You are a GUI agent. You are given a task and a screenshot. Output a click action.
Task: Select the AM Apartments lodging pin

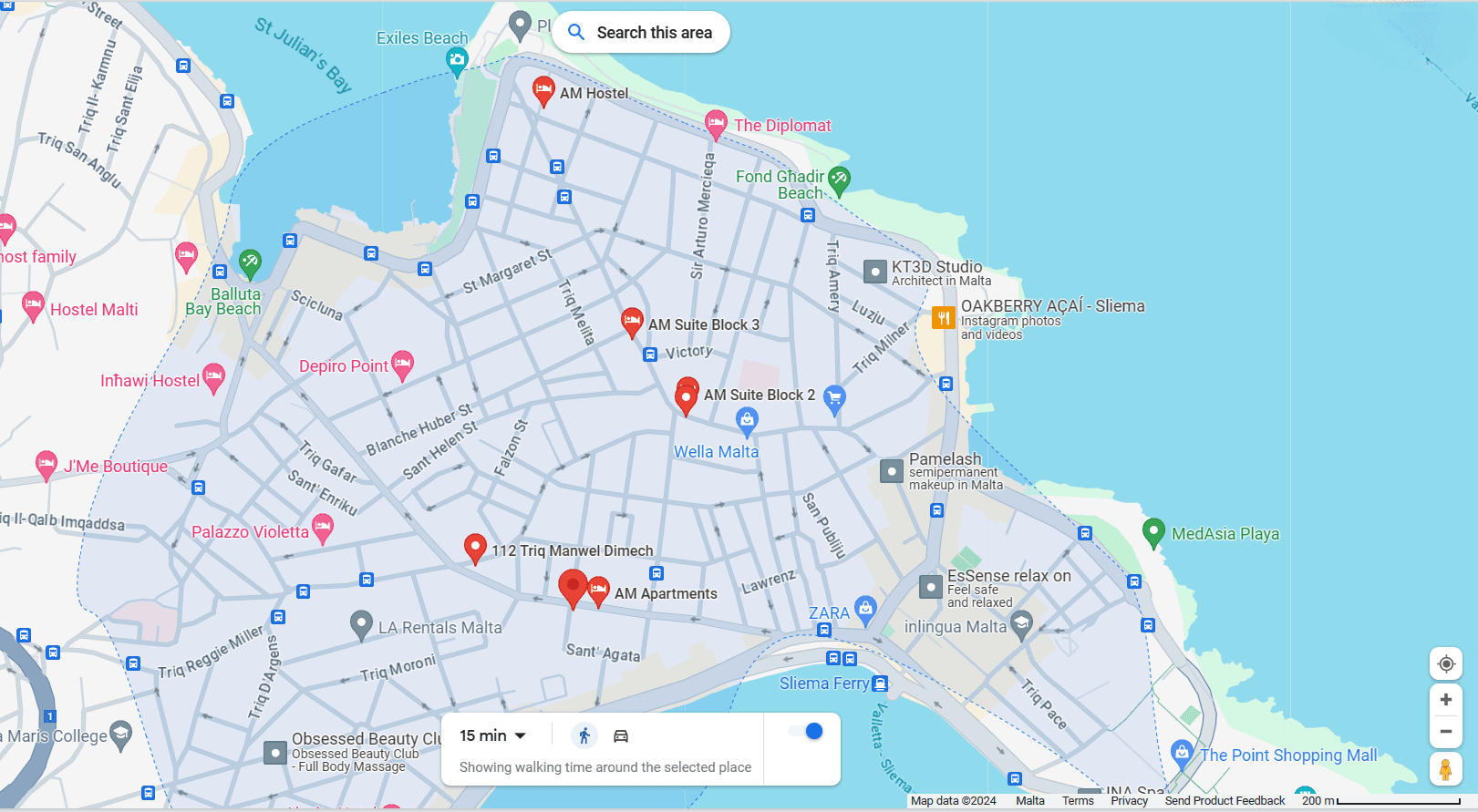point(599,591)
